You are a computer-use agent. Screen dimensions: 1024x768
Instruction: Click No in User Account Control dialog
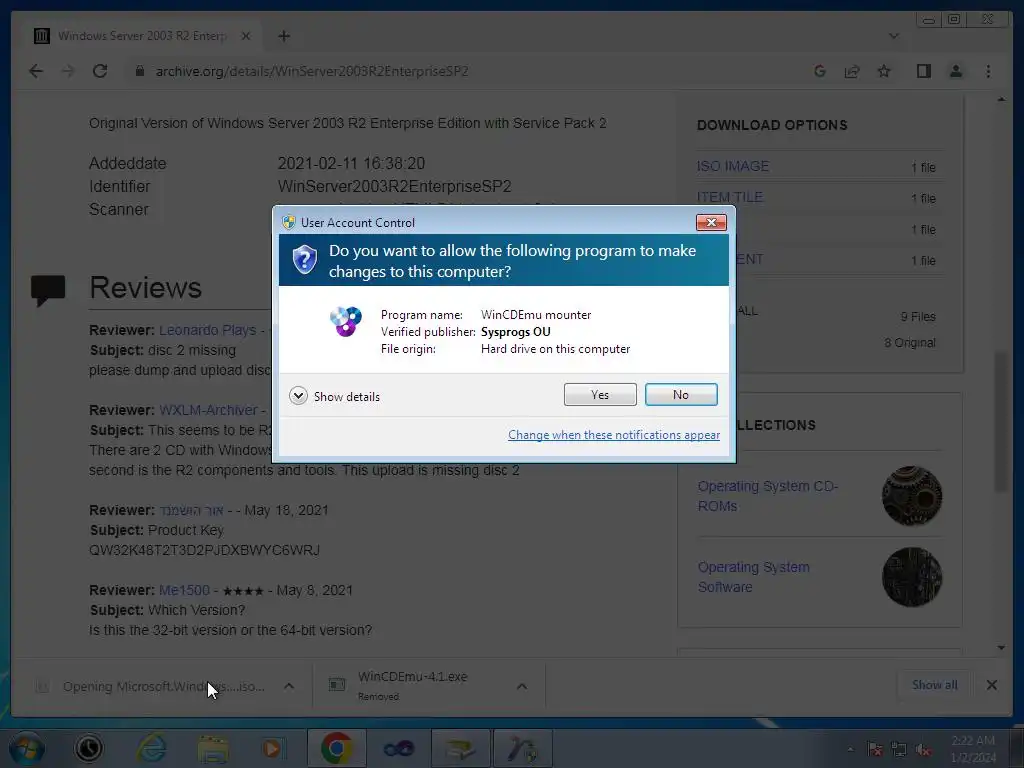pyautogui.click(x=680, y=394)
